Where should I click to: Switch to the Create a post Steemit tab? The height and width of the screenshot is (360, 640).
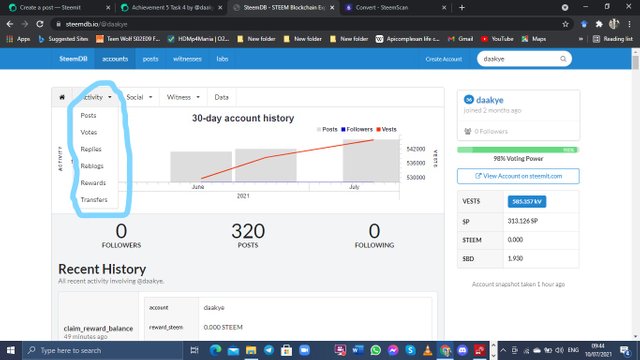(59, 7)
